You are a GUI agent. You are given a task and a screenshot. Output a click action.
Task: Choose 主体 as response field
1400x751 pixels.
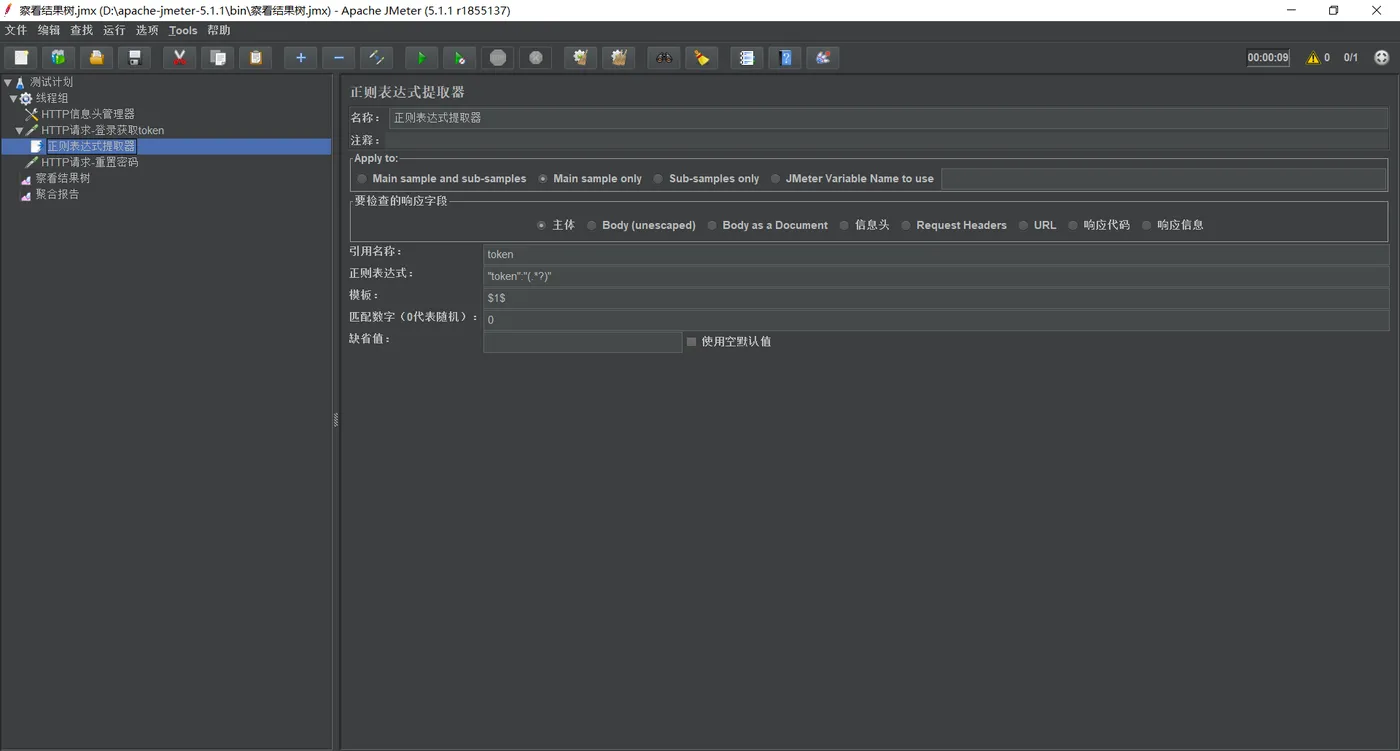pyautogui.click(x=555, y=225)
